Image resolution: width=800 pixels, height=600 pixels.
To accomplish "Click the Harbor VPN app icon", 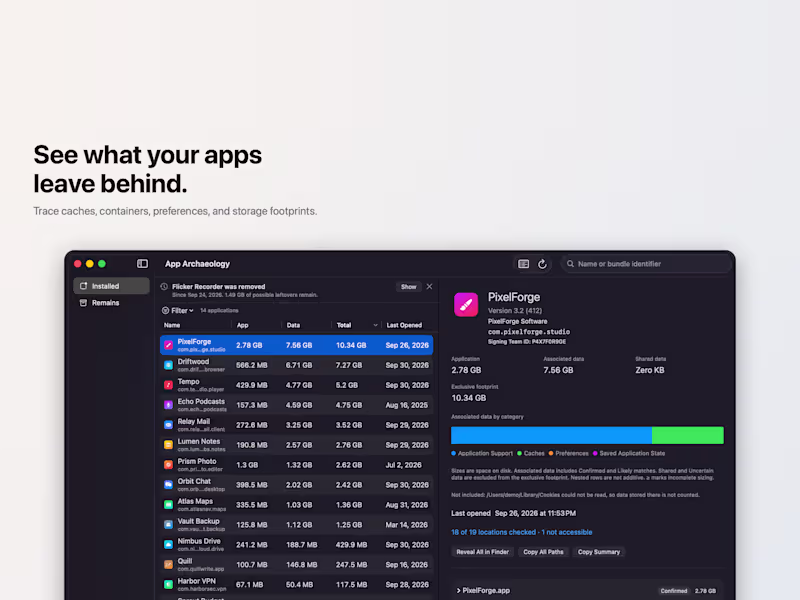I will click(168, 585).
